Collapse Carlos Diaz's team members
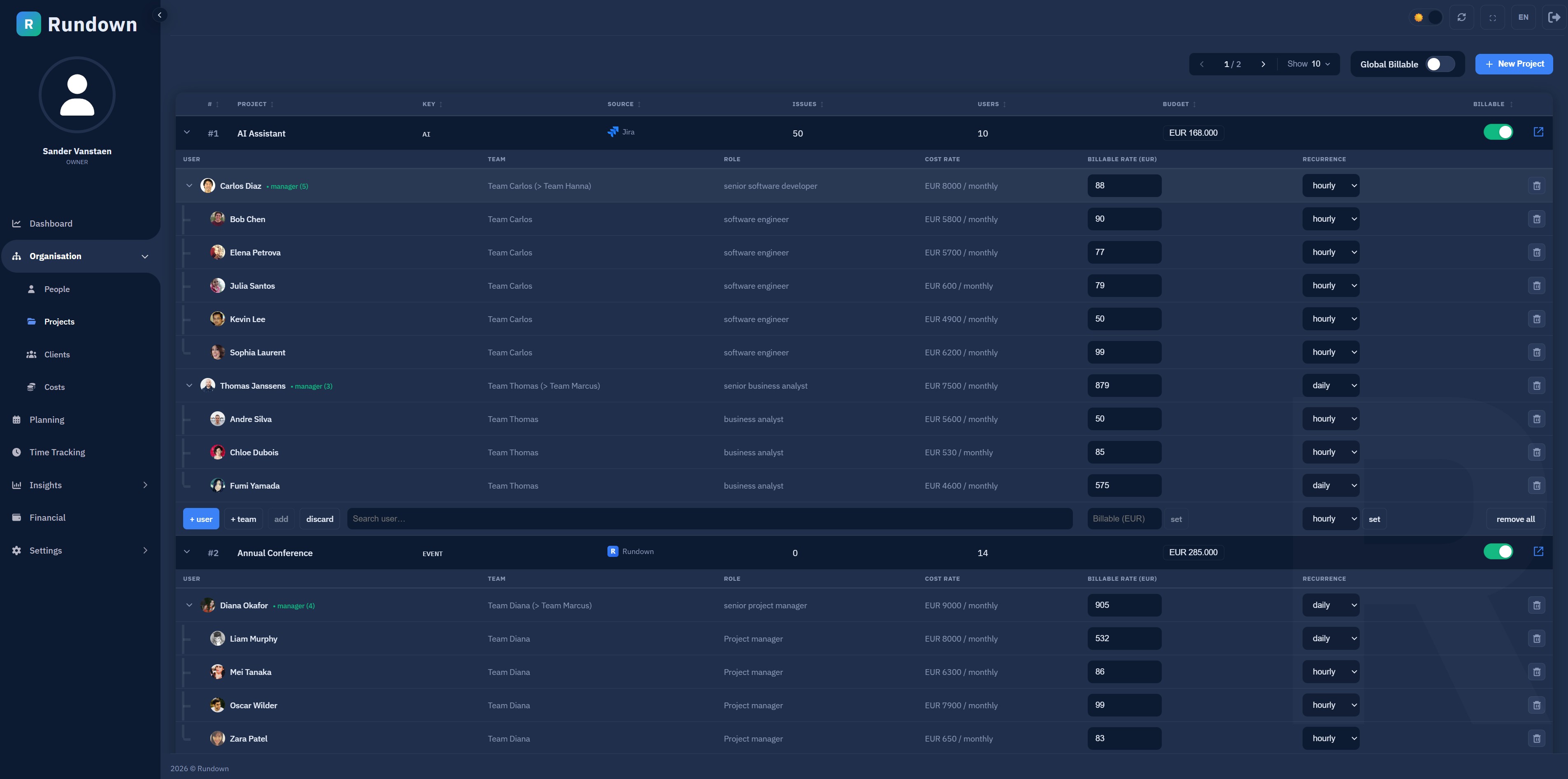Viewport: 1568px width, 779px height. click(189, 185)
